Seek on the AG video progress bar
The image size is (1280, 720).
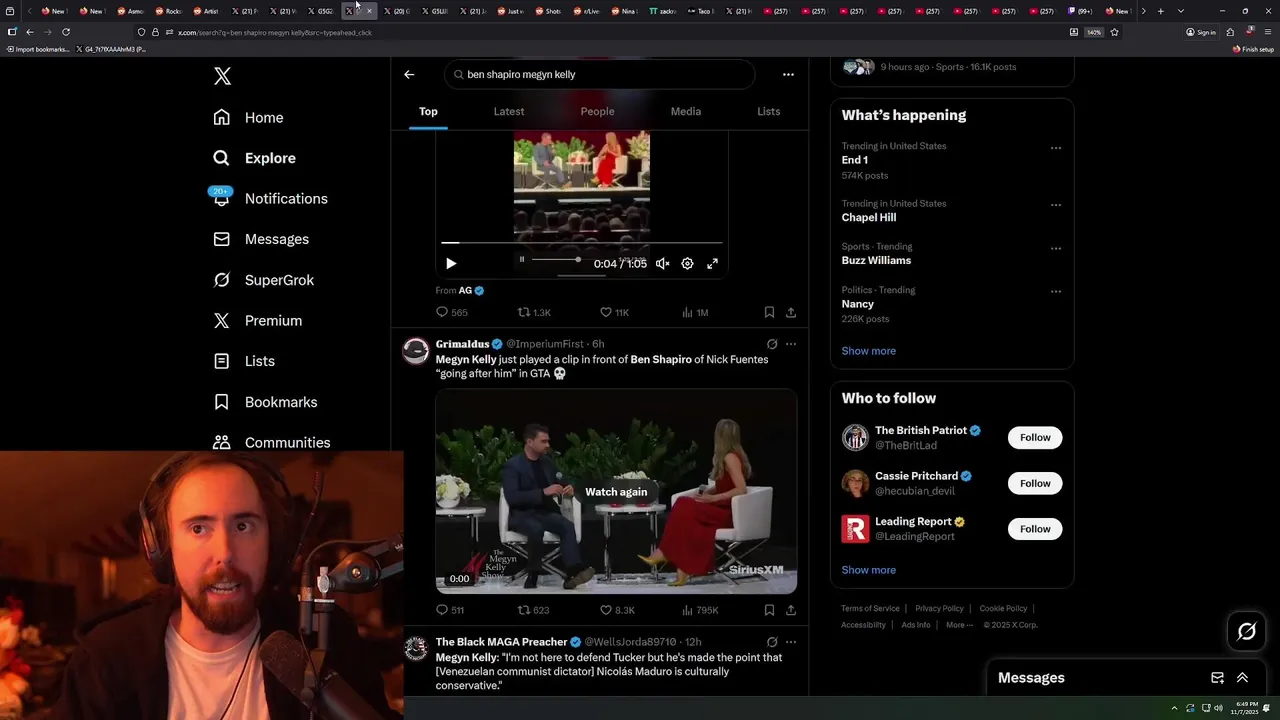point(581,242)
